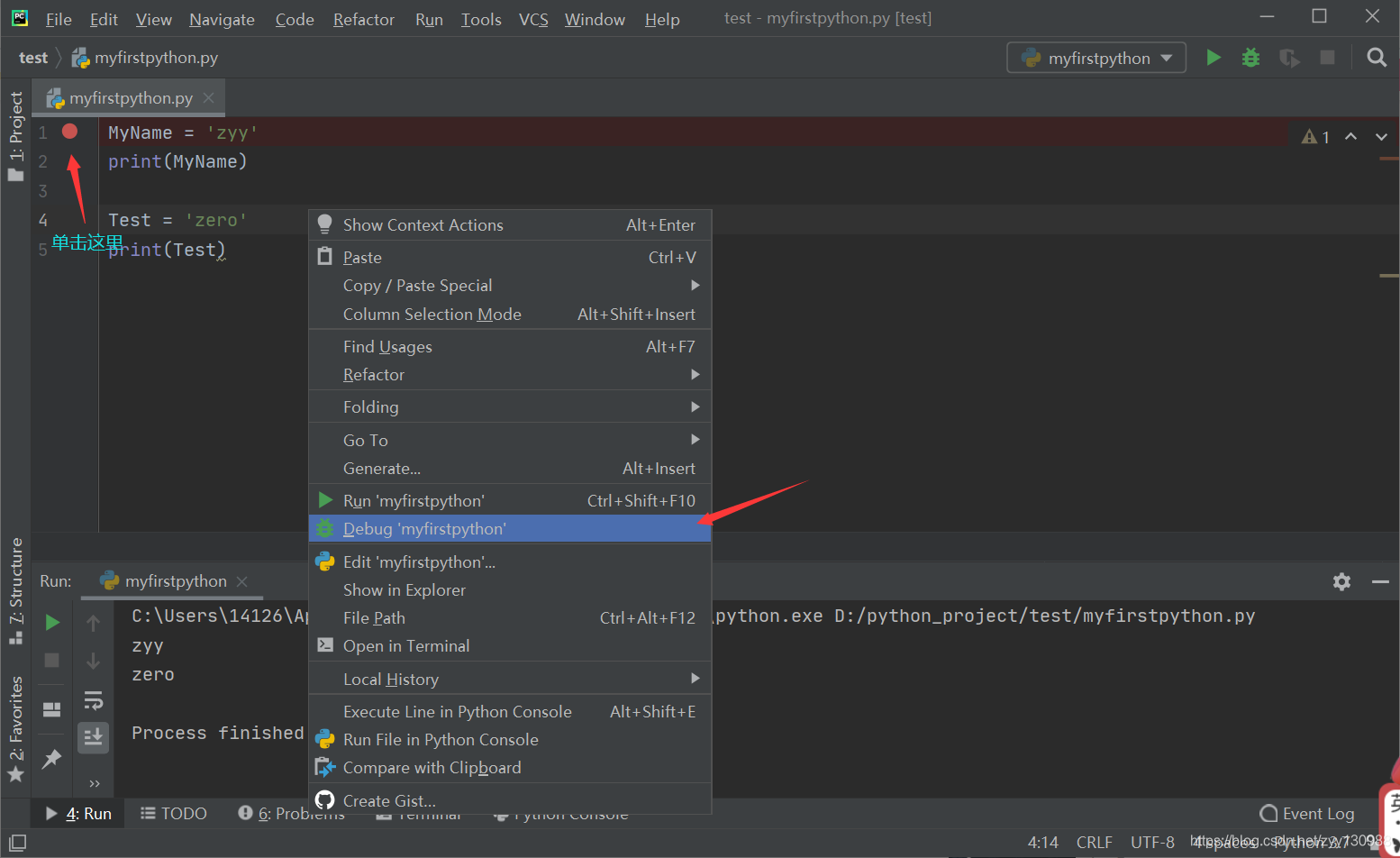1400x858 pixels.
Task: Close the myfirstpython Run tab
Action: coord(241,581)
